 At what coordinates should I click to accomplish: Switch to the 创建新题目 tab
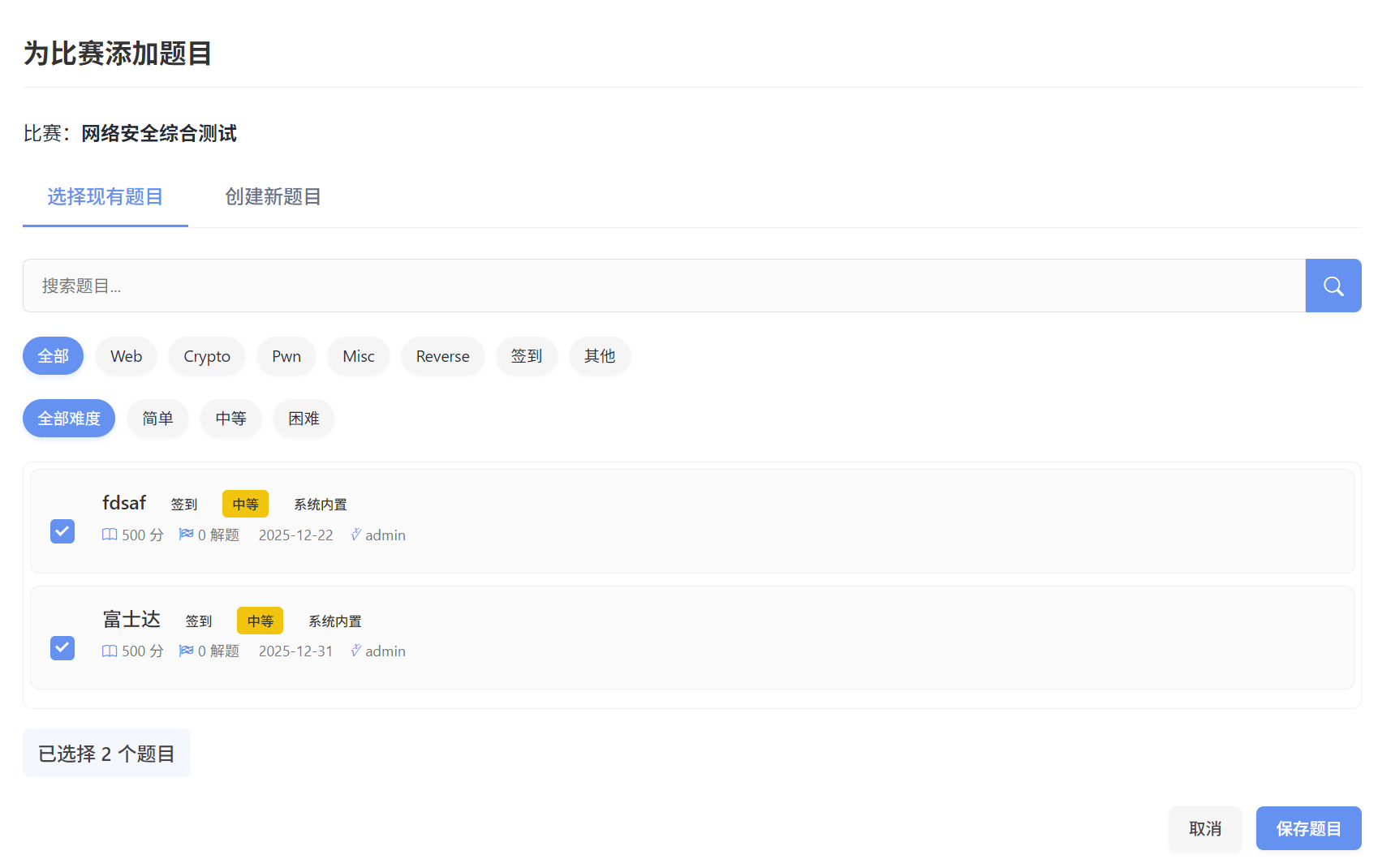273,197
